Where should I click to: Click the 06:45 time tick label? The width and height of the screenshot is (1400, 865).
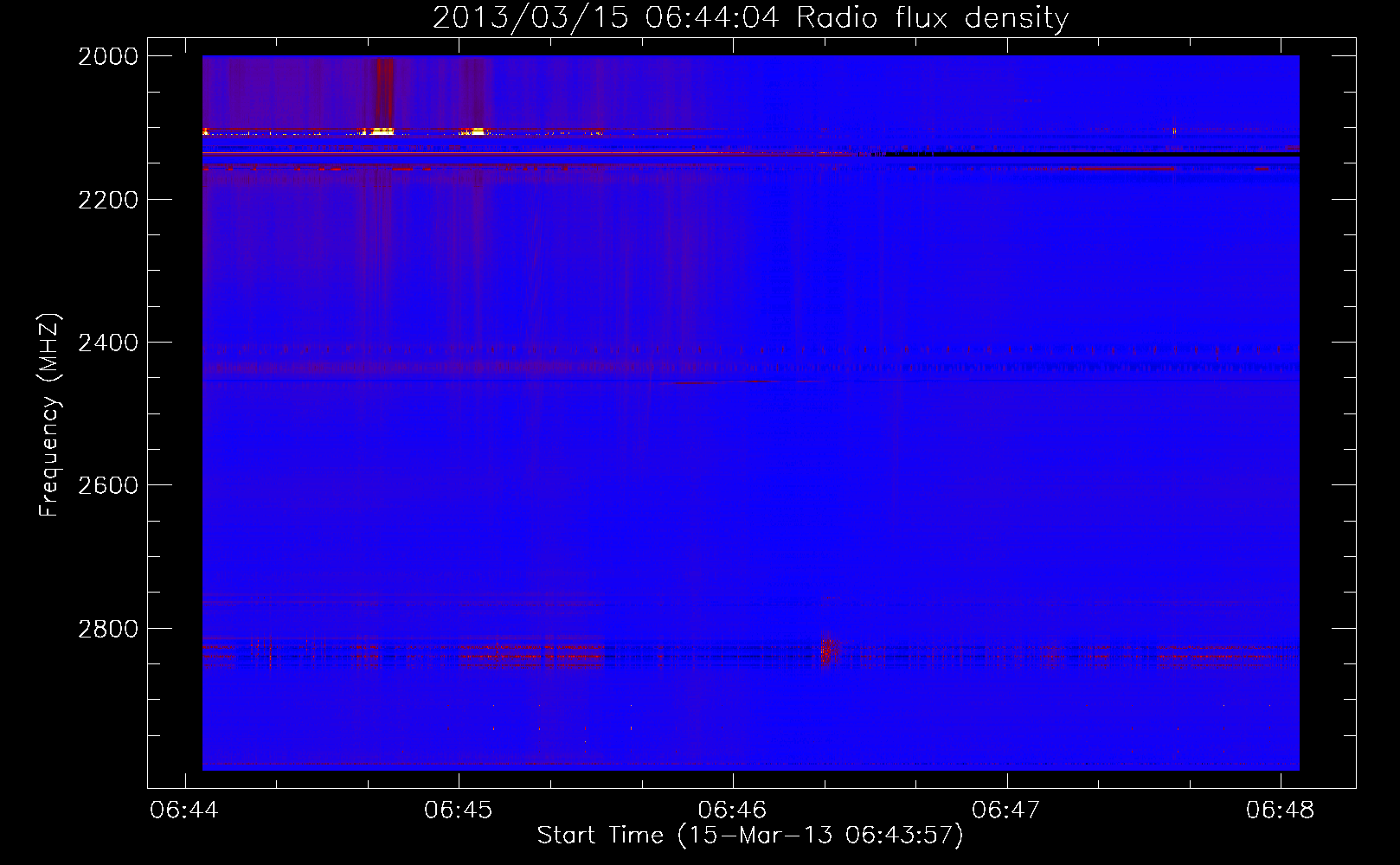tap(459, 810)
